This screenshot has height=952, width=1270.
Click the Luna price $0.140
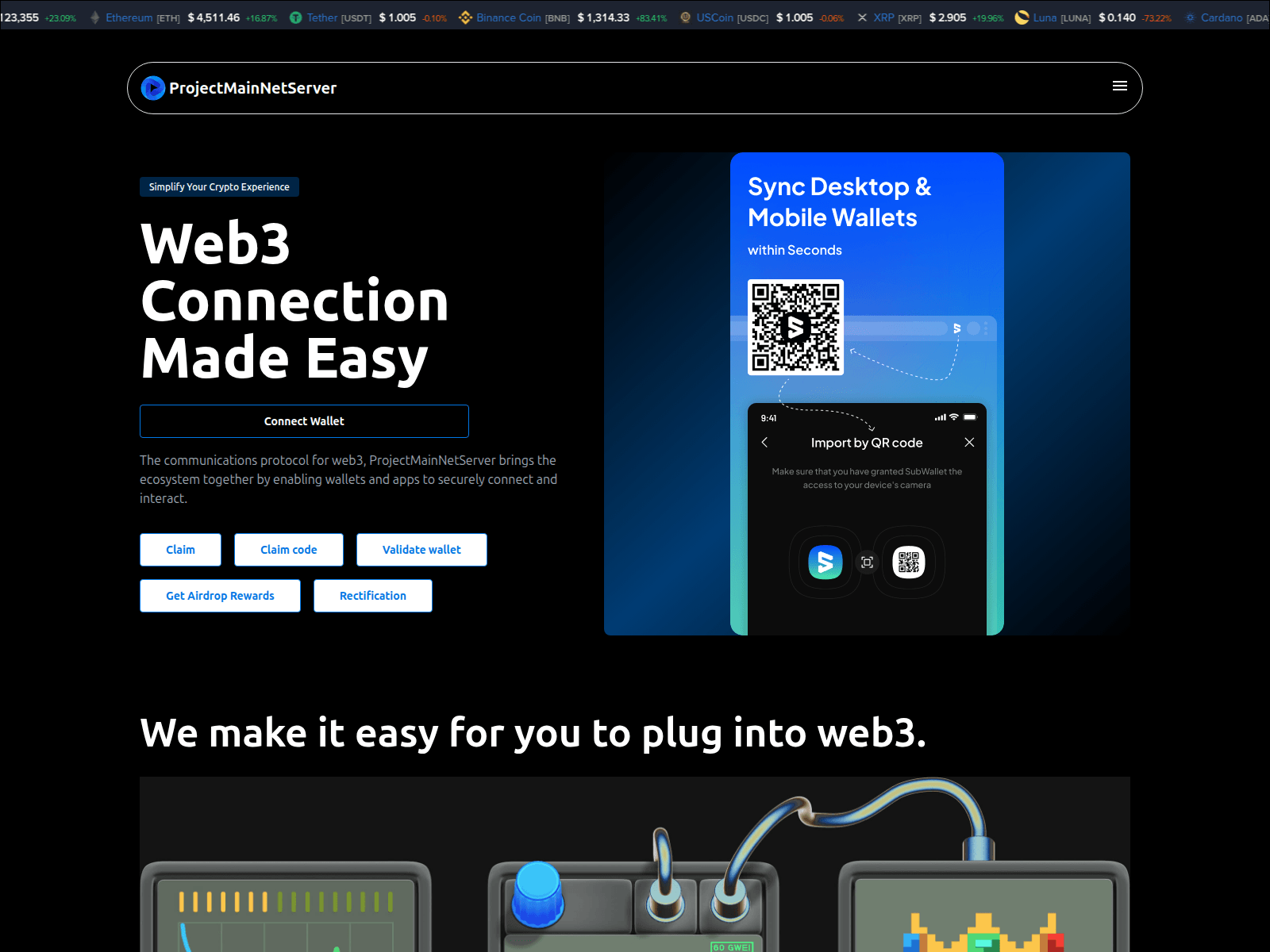(x=1117, y=17)
